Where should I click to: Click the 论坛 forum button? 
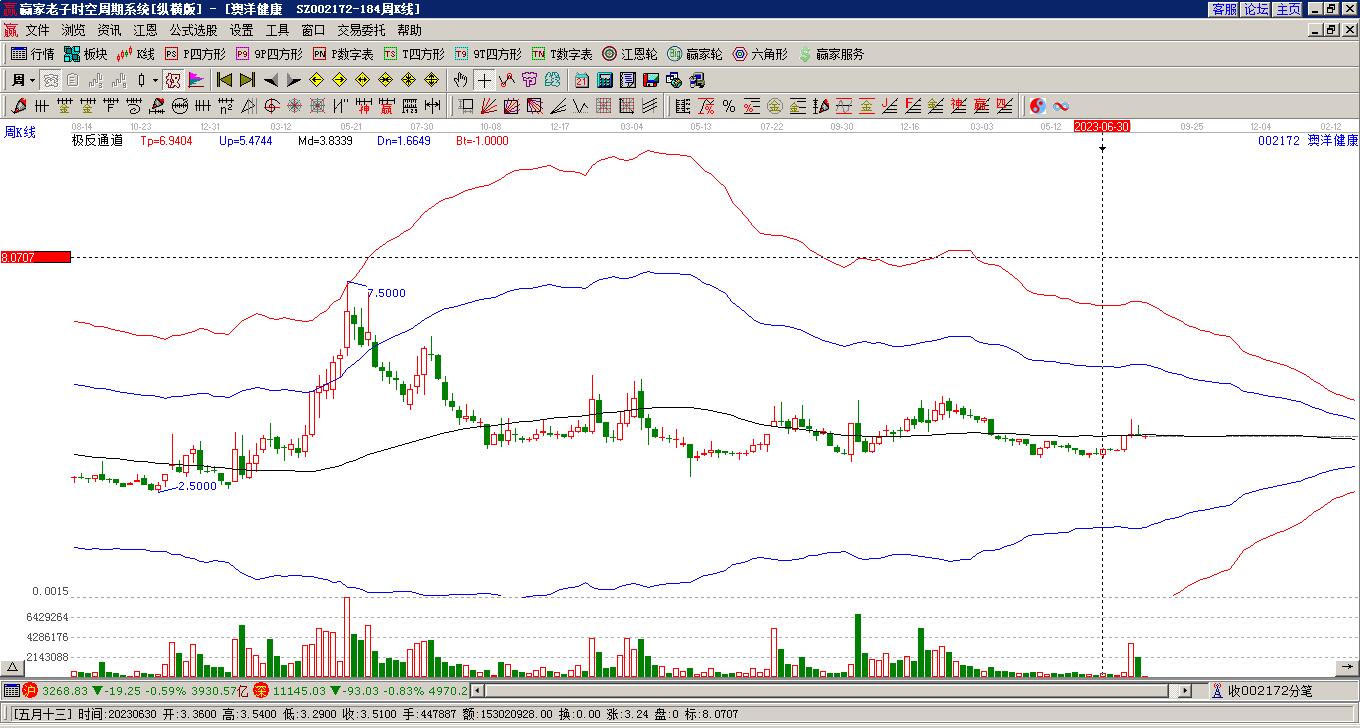click(1256, 9)
